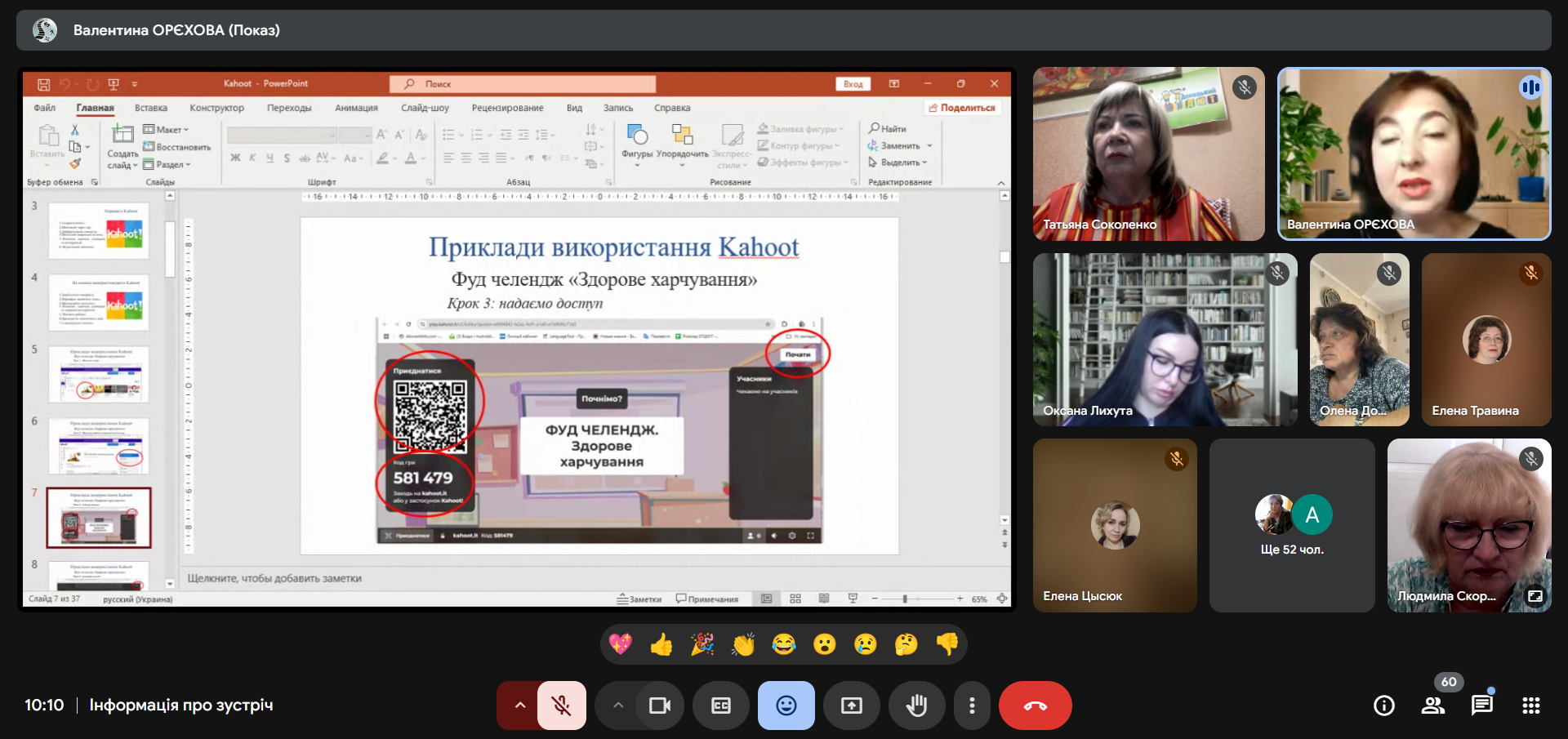
Task: Send the party popper emoji reaction
Action: [702, 645]
